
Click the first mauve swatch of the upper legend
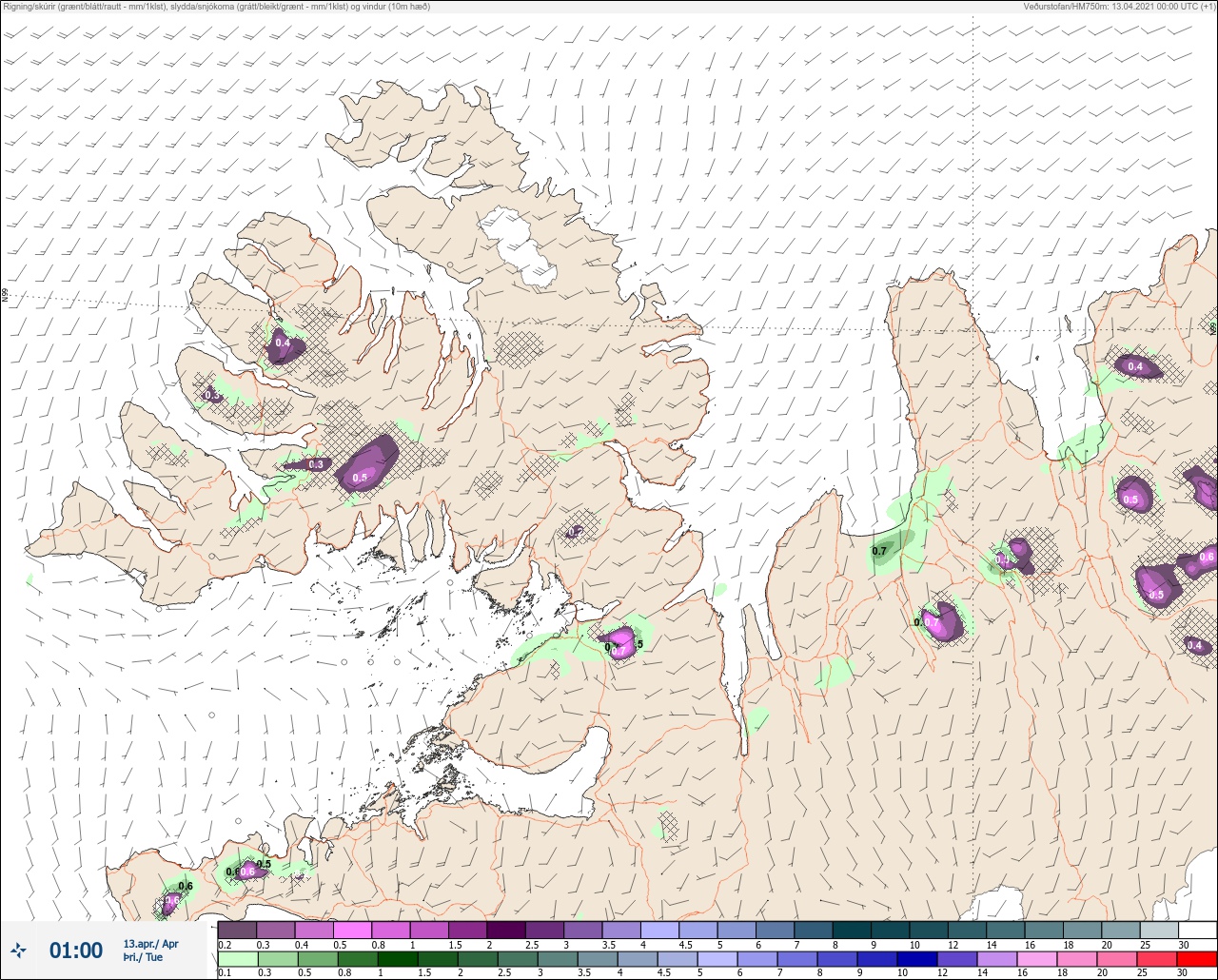237,930
